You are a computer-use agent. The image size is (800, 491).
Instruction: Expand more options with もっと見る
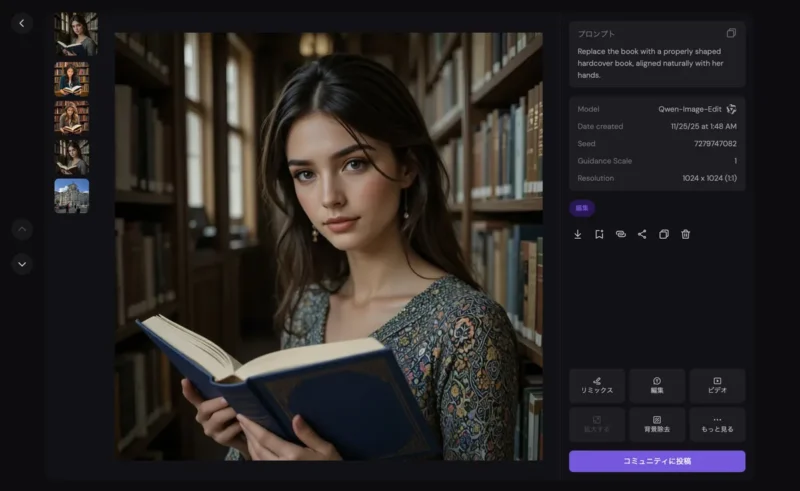tap(717, 424)
